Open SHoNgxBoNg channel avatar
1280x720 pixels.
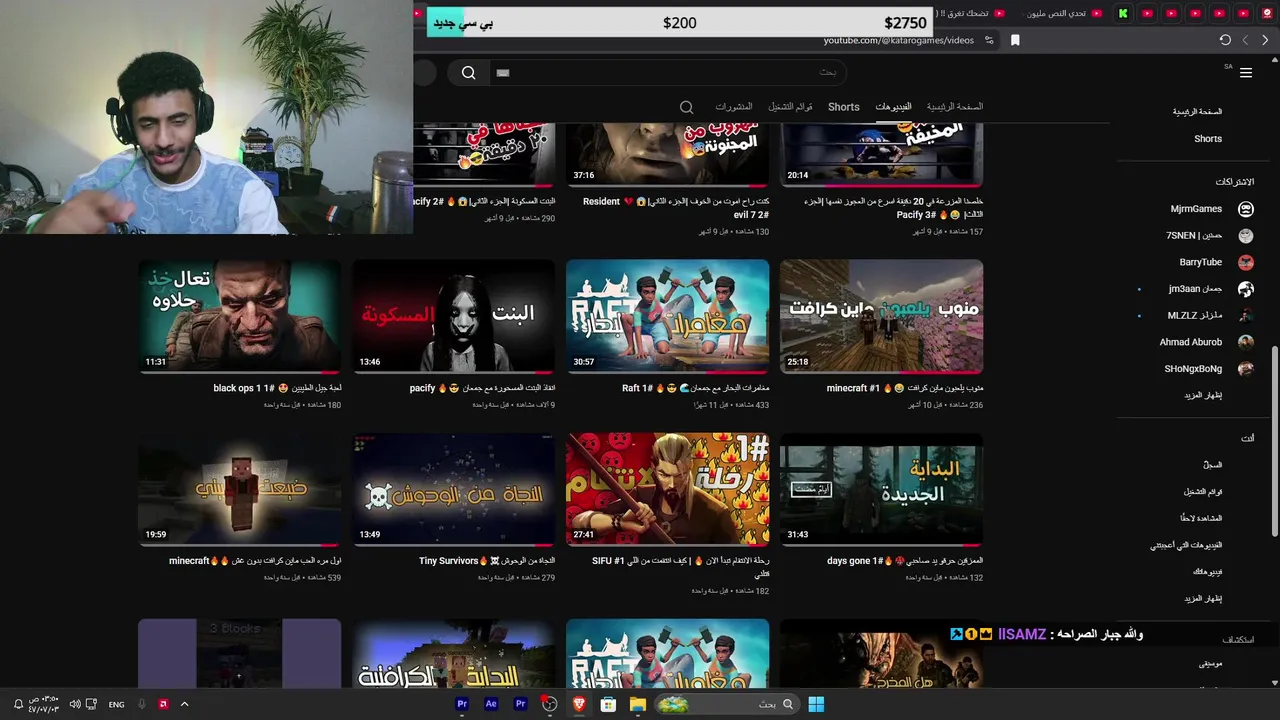tap(1246, 369)
